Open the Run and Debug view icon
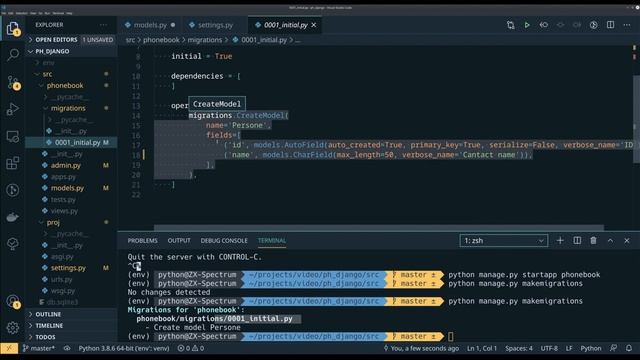The image size is (640, 360). [13, 109]
